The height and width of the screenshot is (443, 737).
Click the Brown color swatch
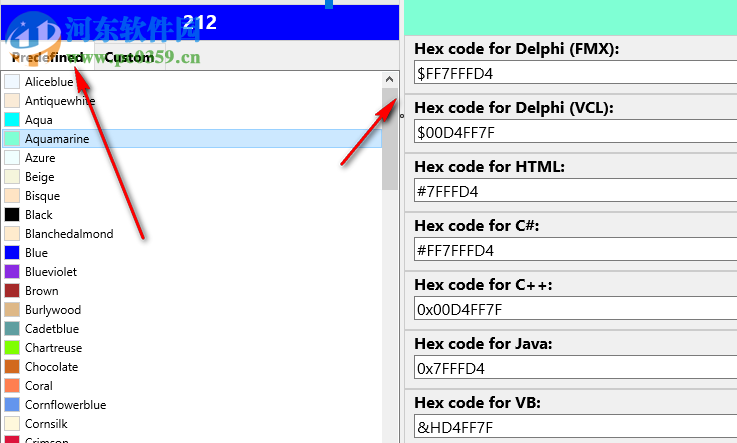point(12,291)
